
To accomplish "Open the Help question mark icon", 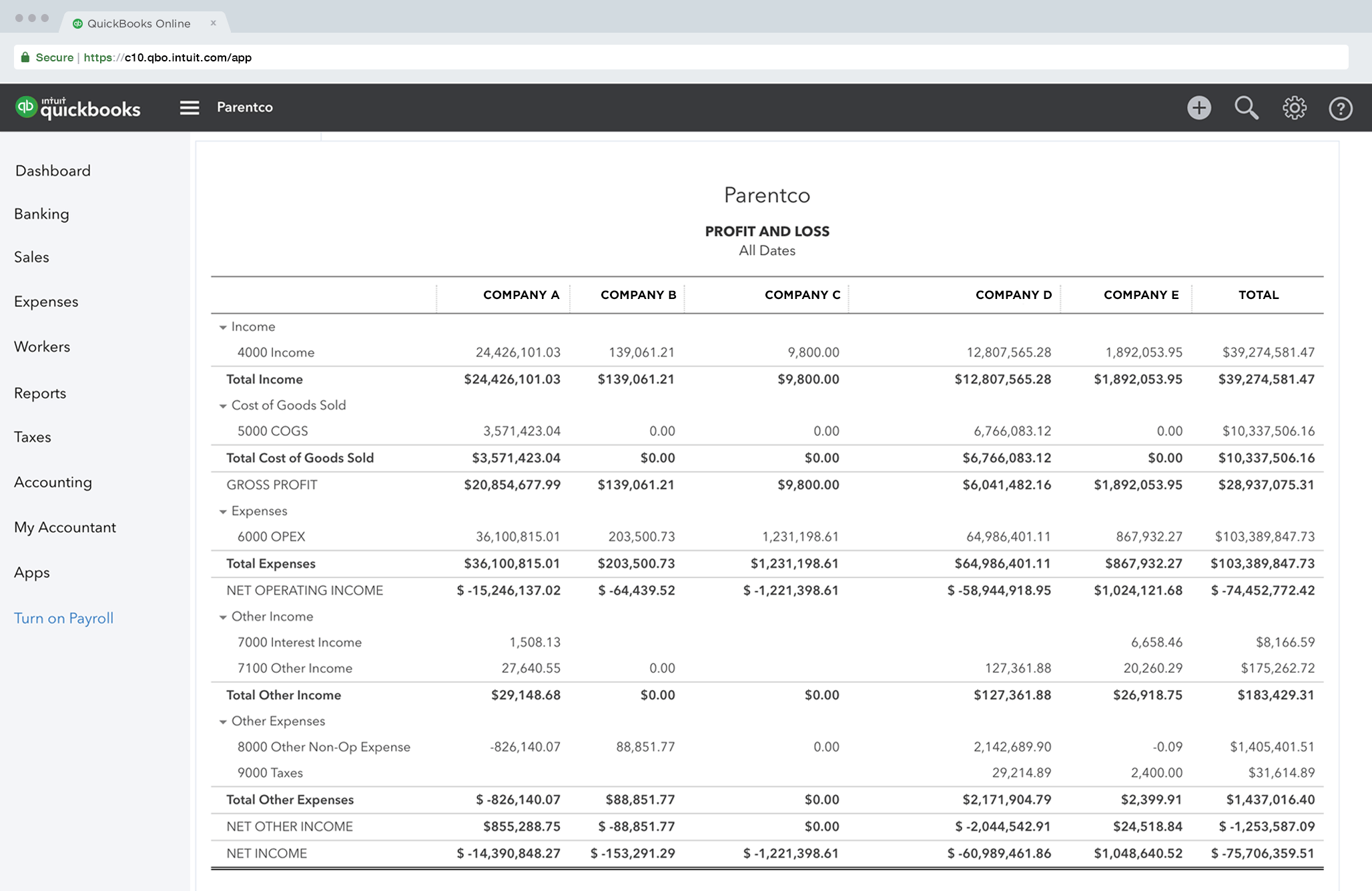I will [x=1340, y=108].
